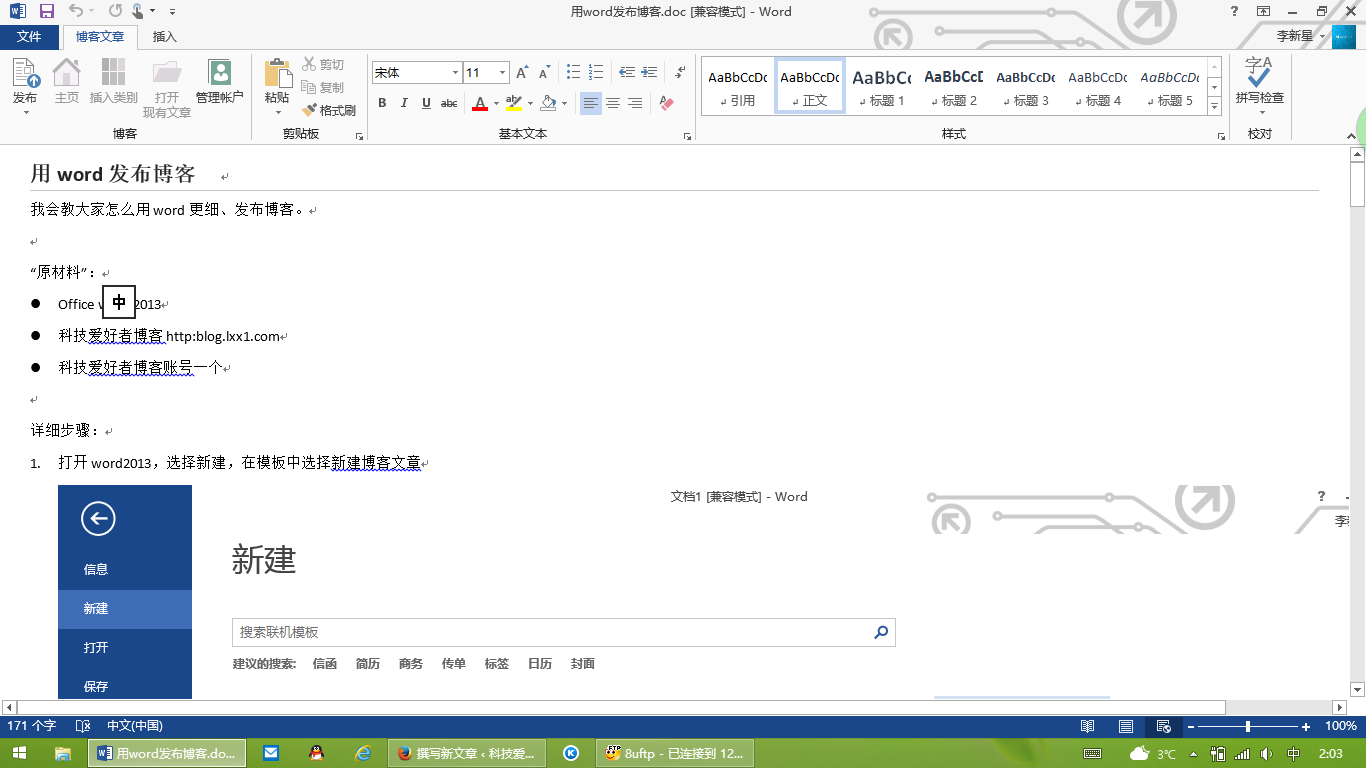Click the zoom in plus button
Image resolution: width=1366 pixels, height=768 pixels.
pos(1306,726)
